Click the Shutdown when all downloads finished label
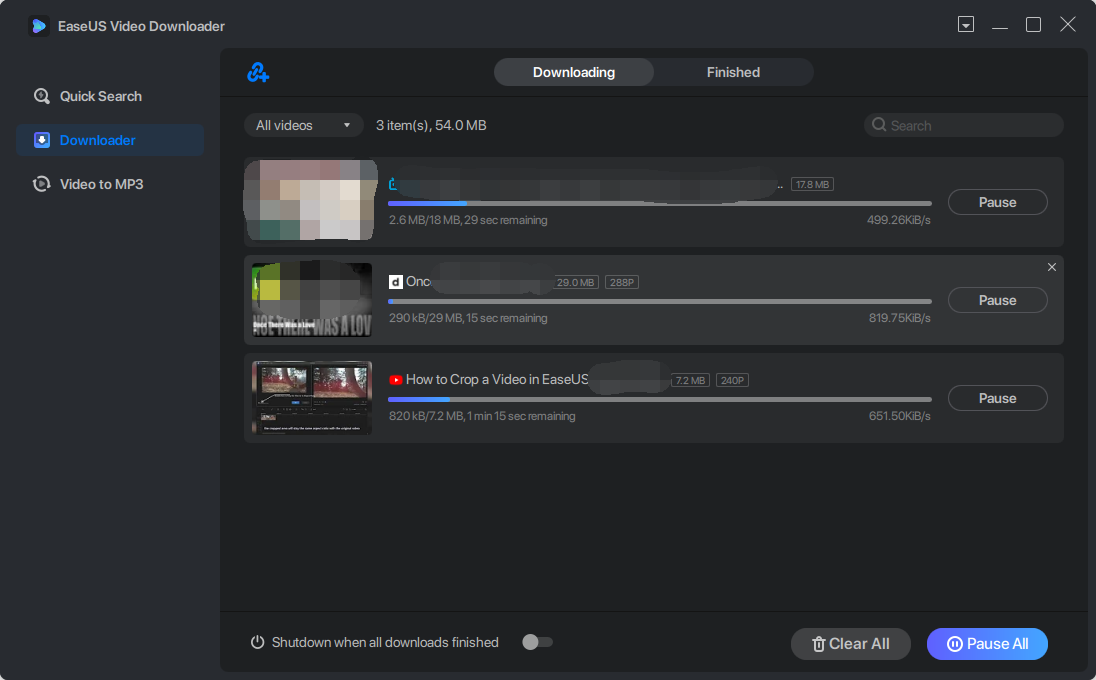The width and height of the screenshot is (1096, 680). click(385, 642)
